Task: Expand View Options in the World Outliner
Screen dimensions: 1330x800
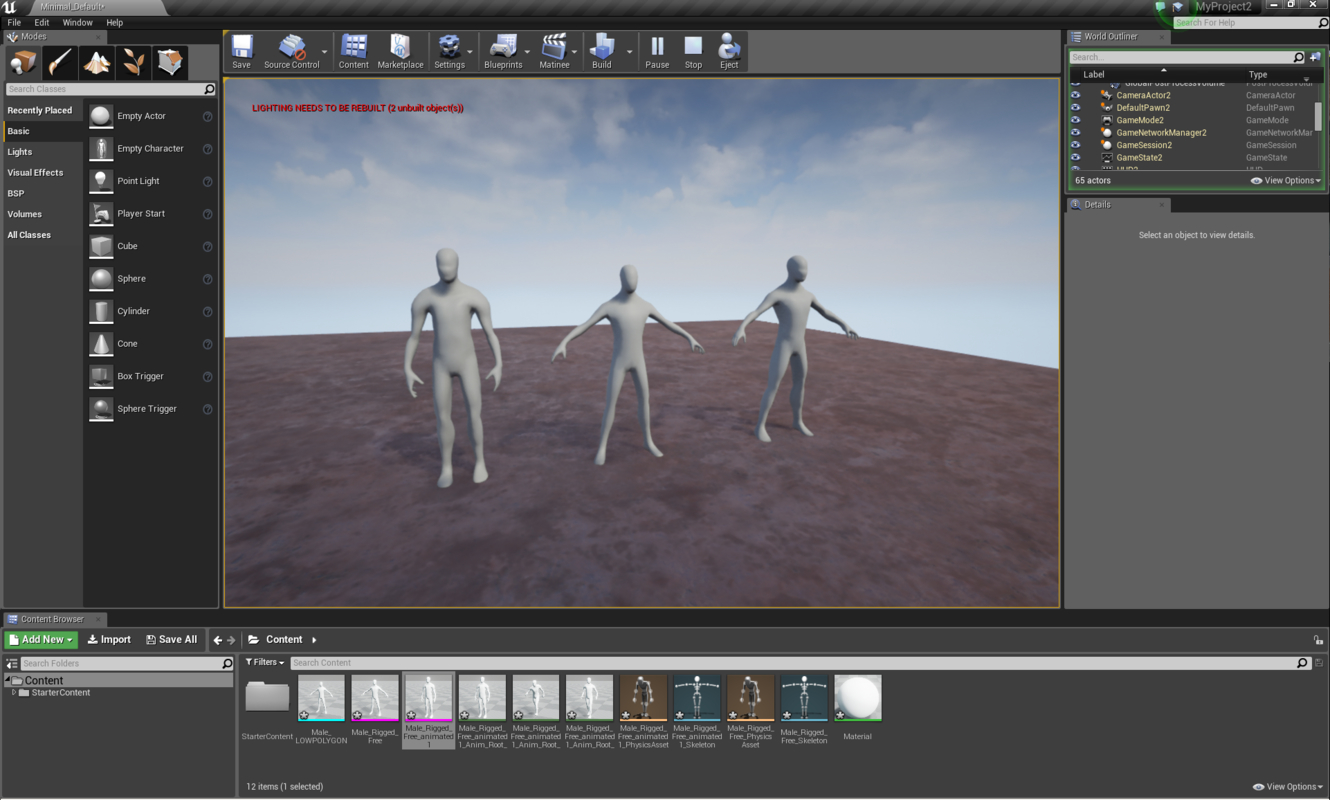Action: (x=1285, y=180)
